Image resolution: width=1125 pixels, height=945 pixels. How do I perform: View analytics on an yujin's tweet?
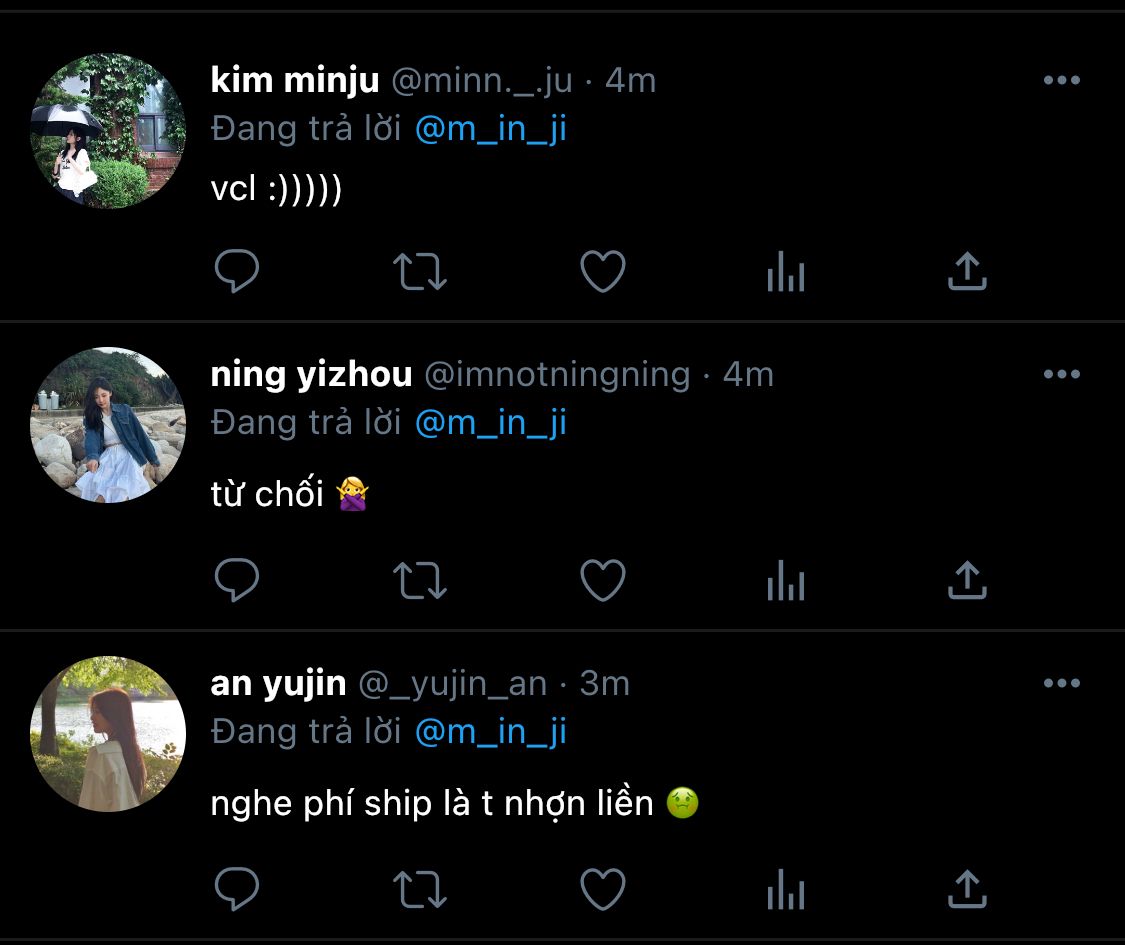pyautogui.click(x=786, y=889)
